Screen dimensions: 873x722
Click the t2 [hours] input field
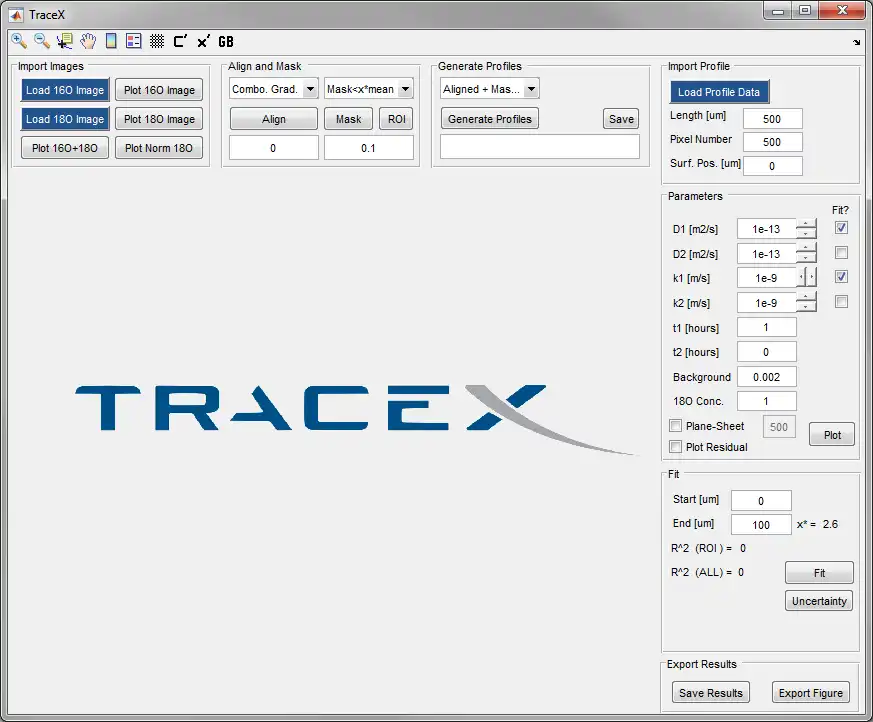pyautogui.click(x=767, y=352)
